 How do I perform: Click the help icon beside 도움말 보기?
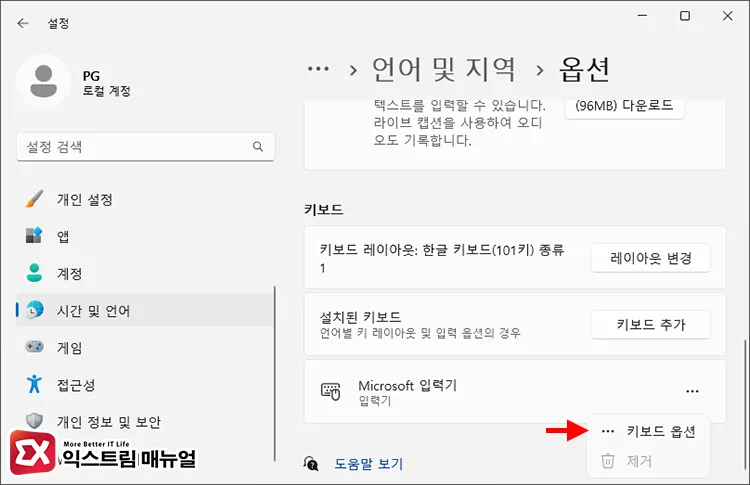(311, 463)
